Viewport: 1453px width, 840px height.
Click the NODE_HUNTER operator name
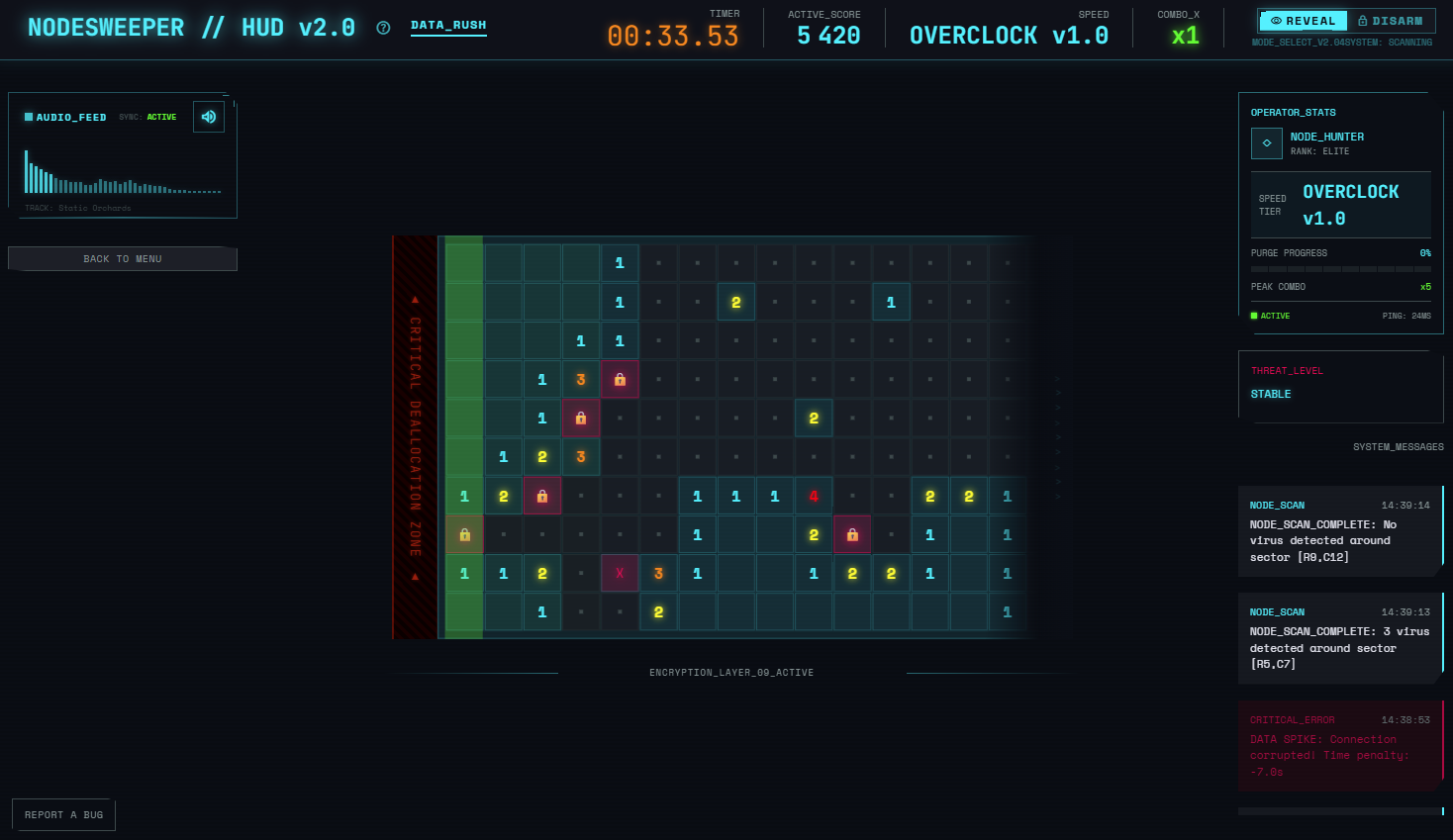click(1326, 137)
